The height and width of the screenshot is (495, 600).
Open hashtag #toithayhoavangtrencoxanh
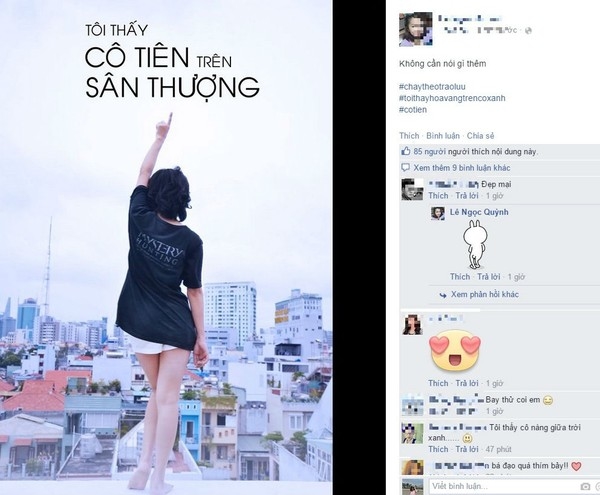click(x=452, y=98)
